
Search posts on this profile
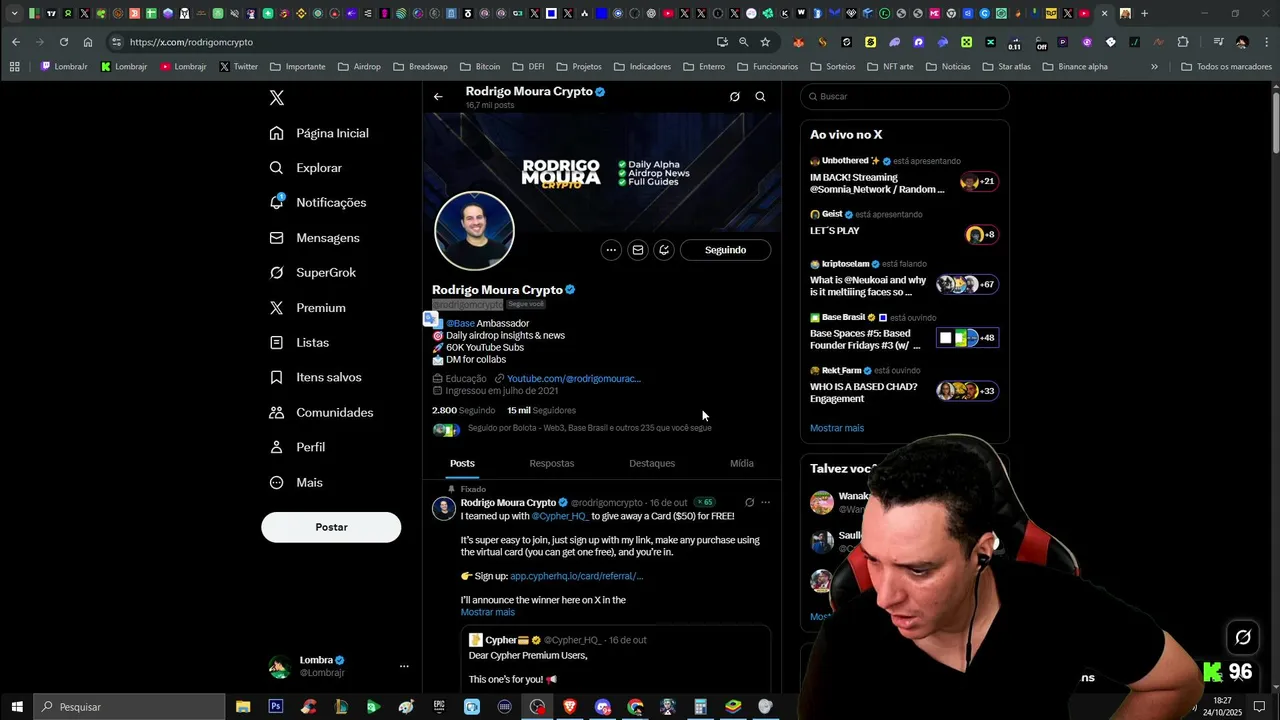760,97
